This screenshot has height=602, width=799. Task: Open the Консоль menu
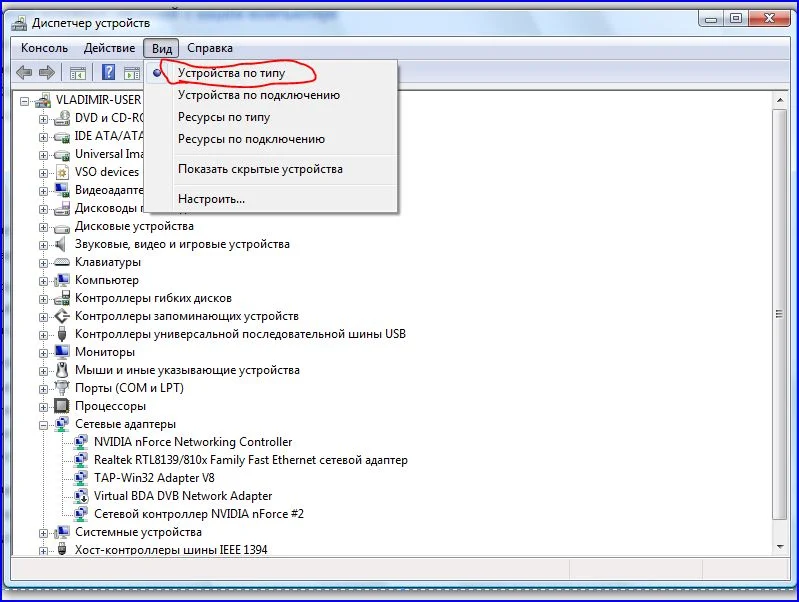[44, 48]
